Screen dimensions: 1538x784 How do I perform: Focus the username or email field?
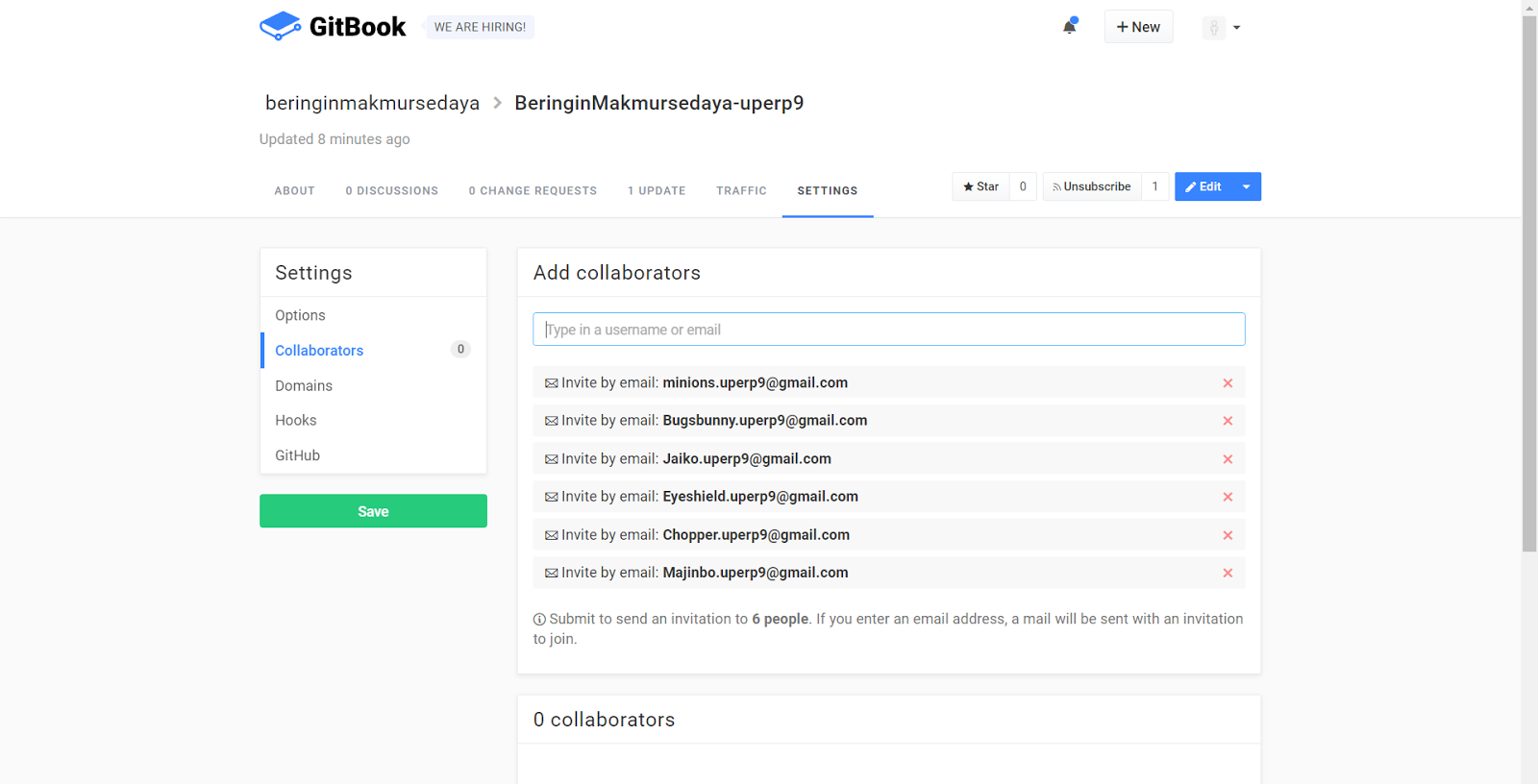click(x=888, y=330)
